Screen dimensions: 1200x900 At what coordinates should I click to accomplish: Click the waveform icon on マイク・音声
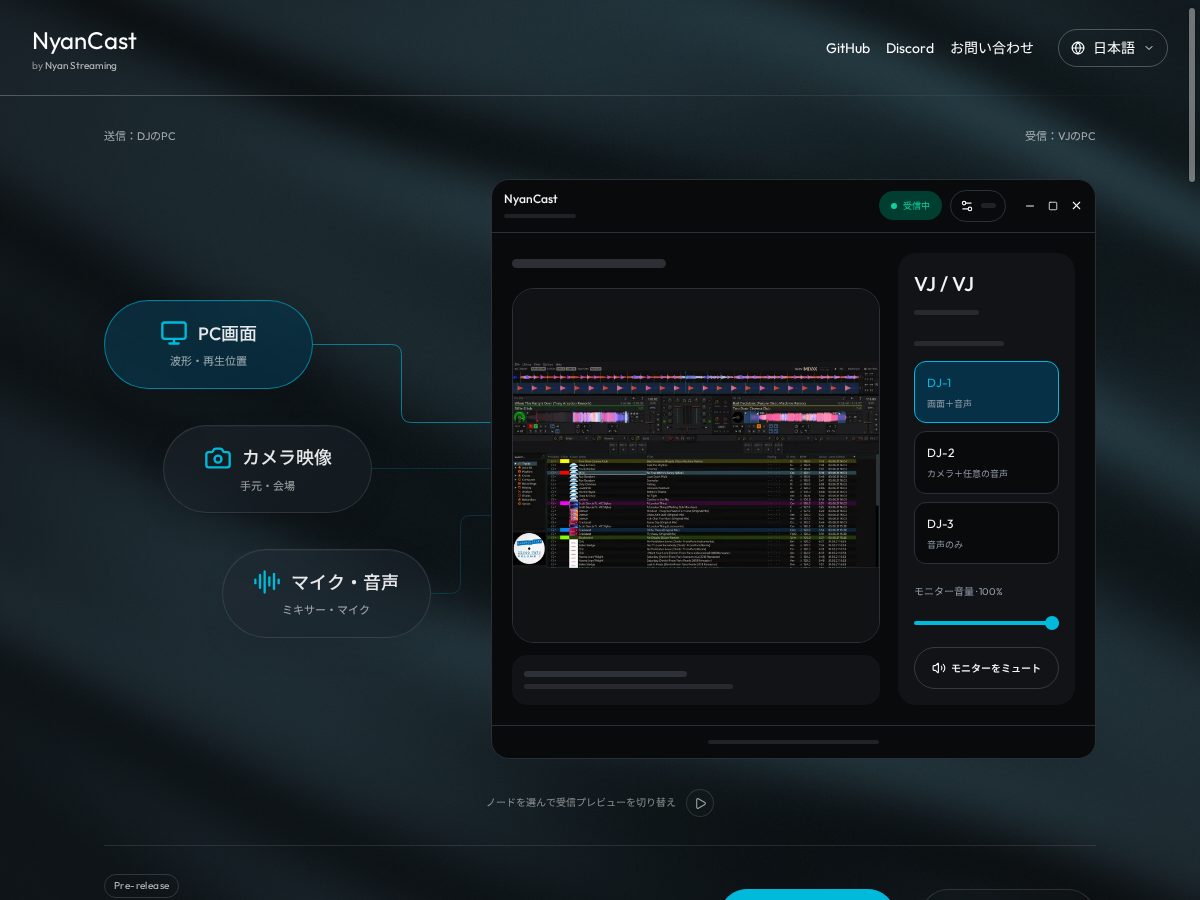point(267,582)
